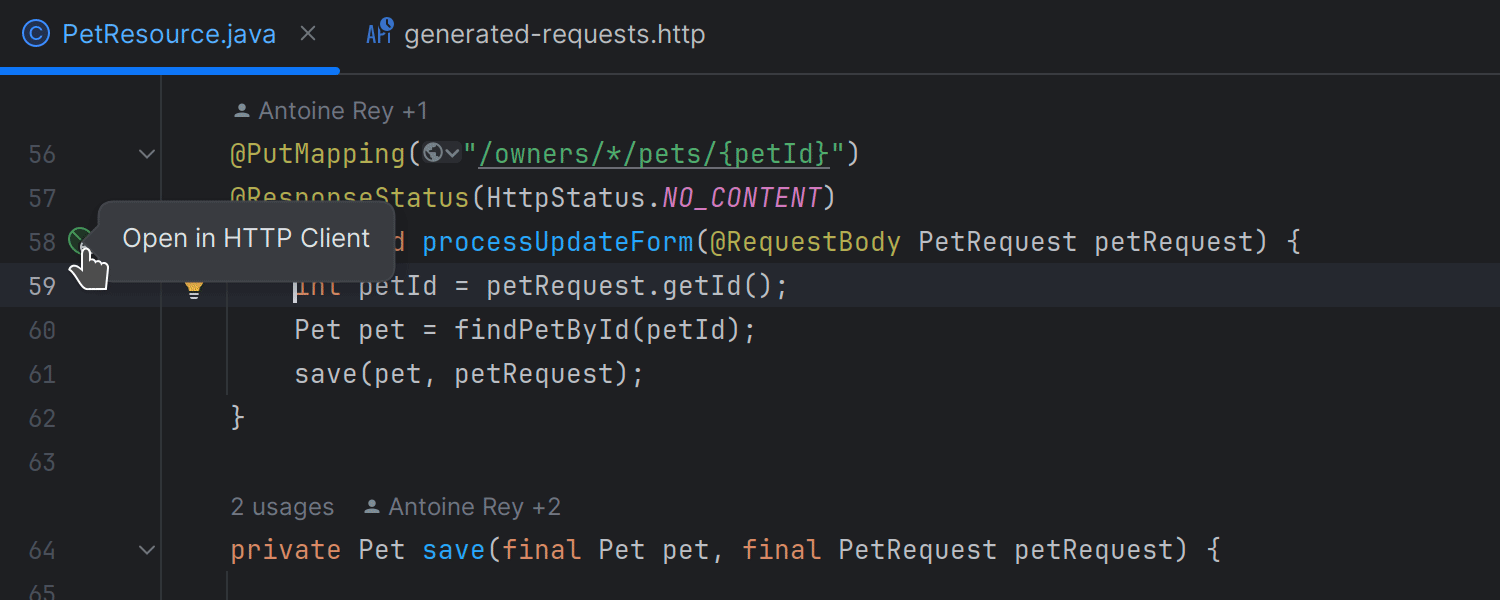Open intention actions via the yellow lightbulb icon
The height and width of the screenshot is (600, 1500).
point(193,288)
